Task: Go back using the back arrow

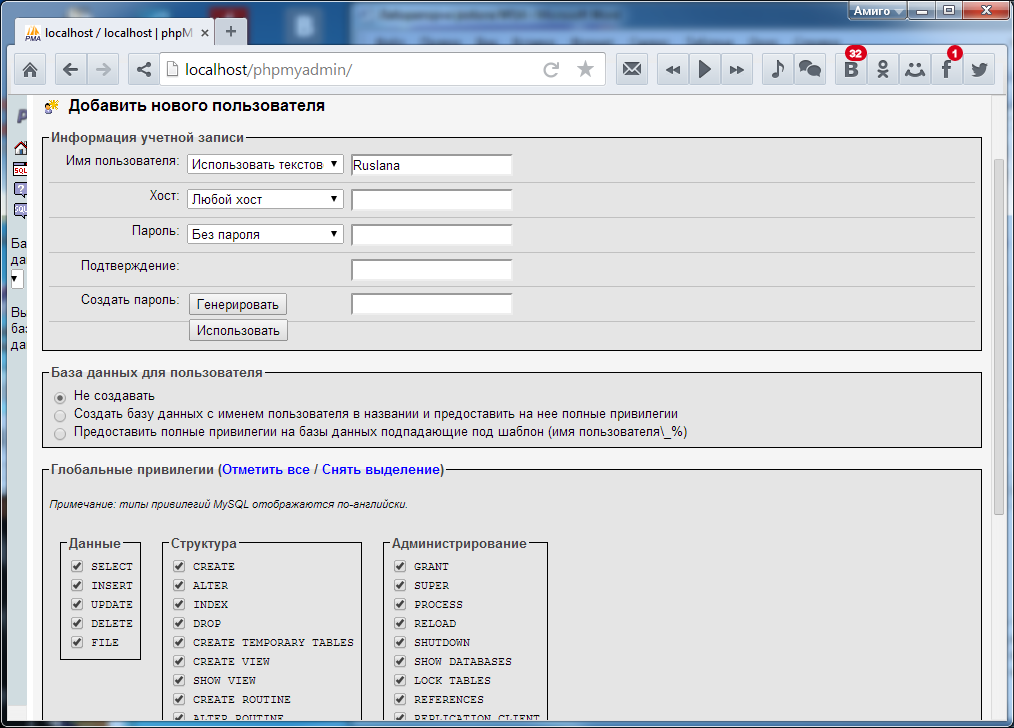Action: click(70, 70)
